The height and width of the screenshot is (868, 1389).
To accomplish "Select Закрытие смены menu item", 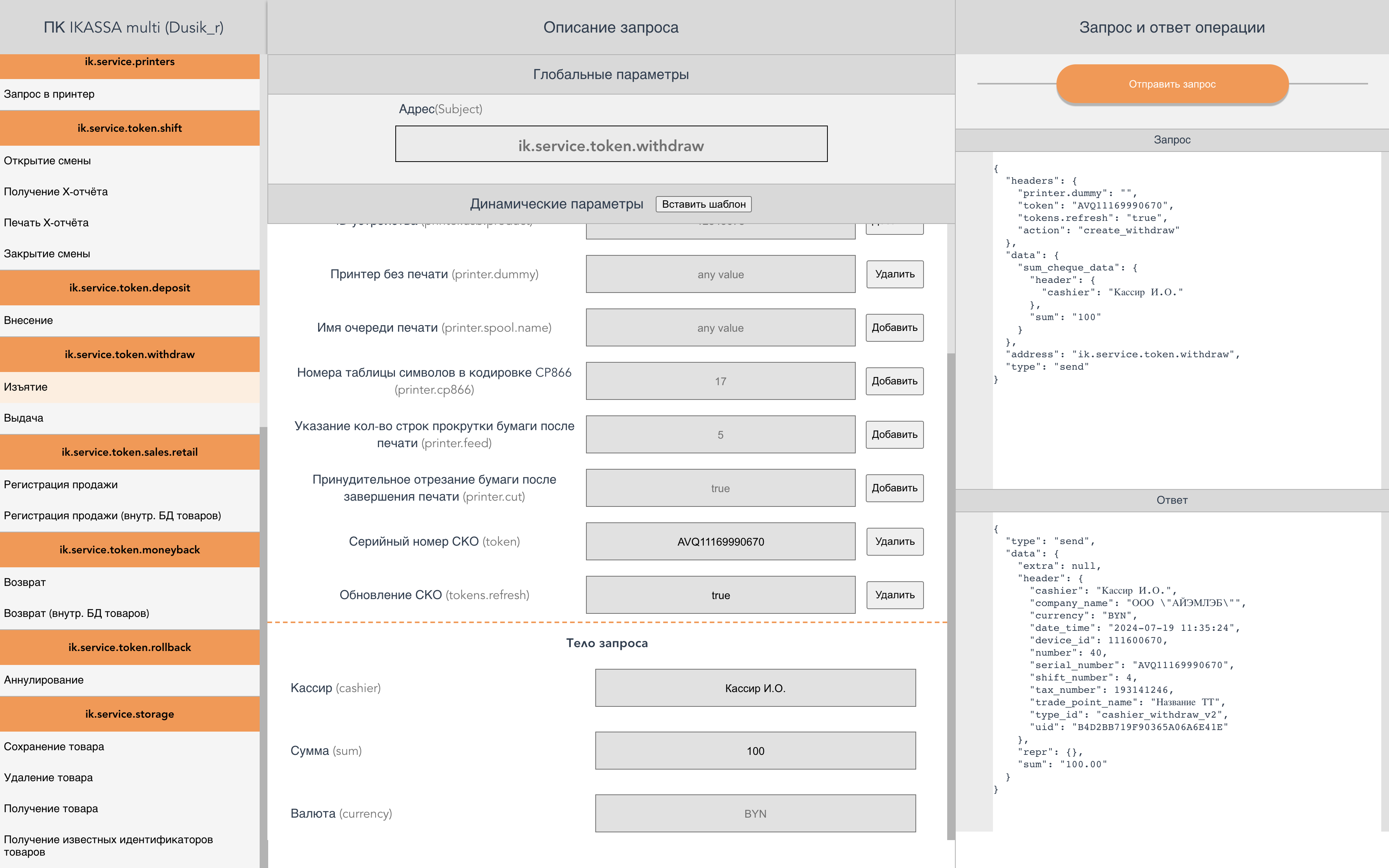I will click(47, 254).
